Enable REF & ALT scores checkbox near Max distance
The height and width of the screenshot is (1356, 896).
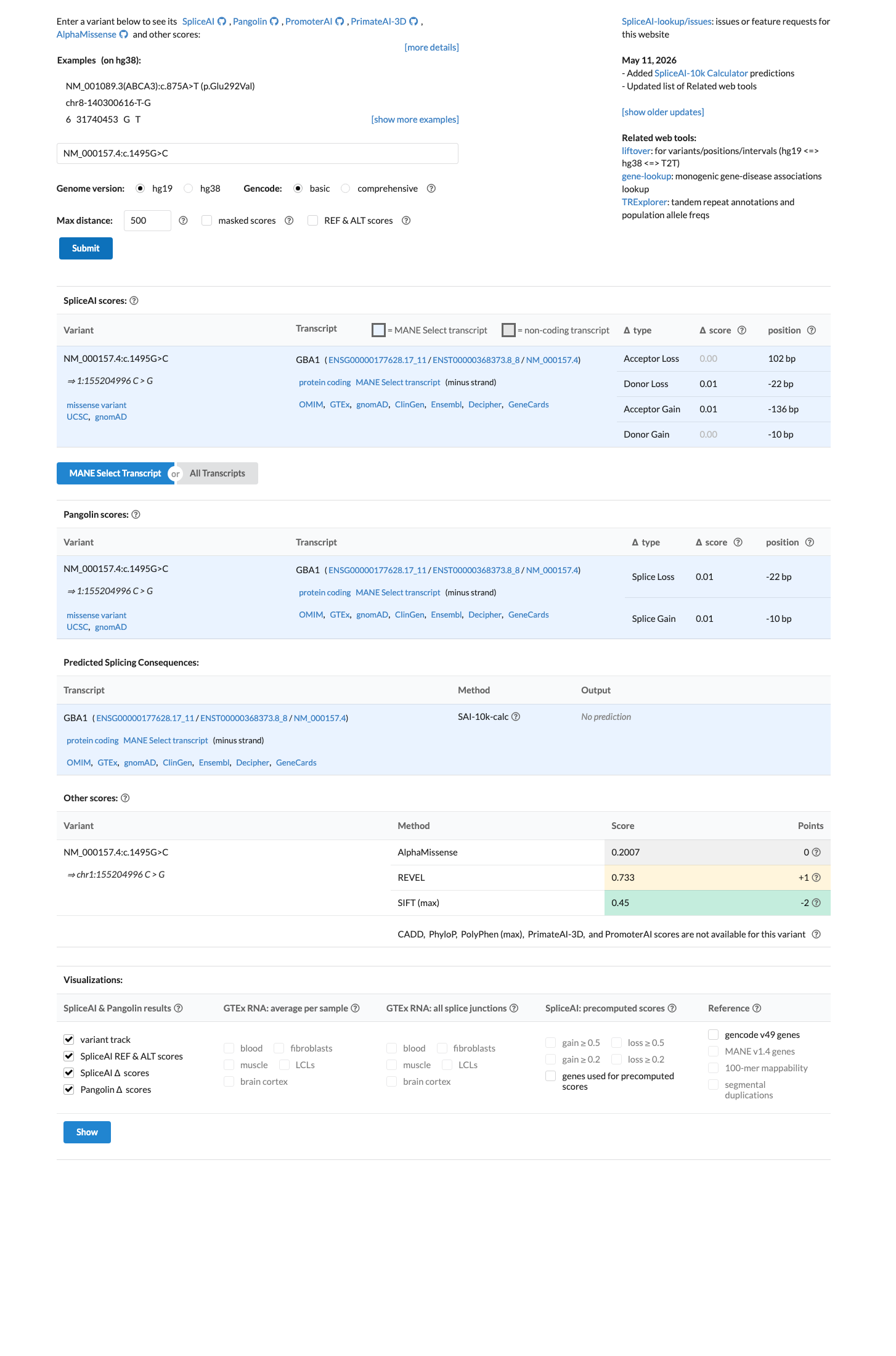313,221
